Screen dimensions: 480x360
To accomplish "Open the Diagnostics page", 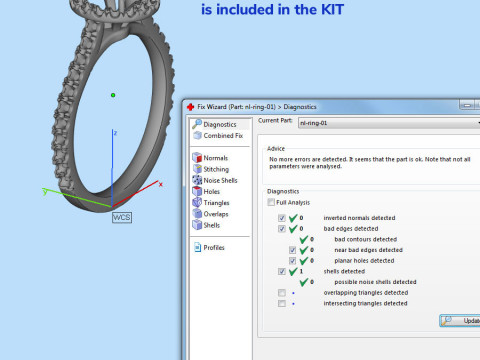I will tap(220, 124).
